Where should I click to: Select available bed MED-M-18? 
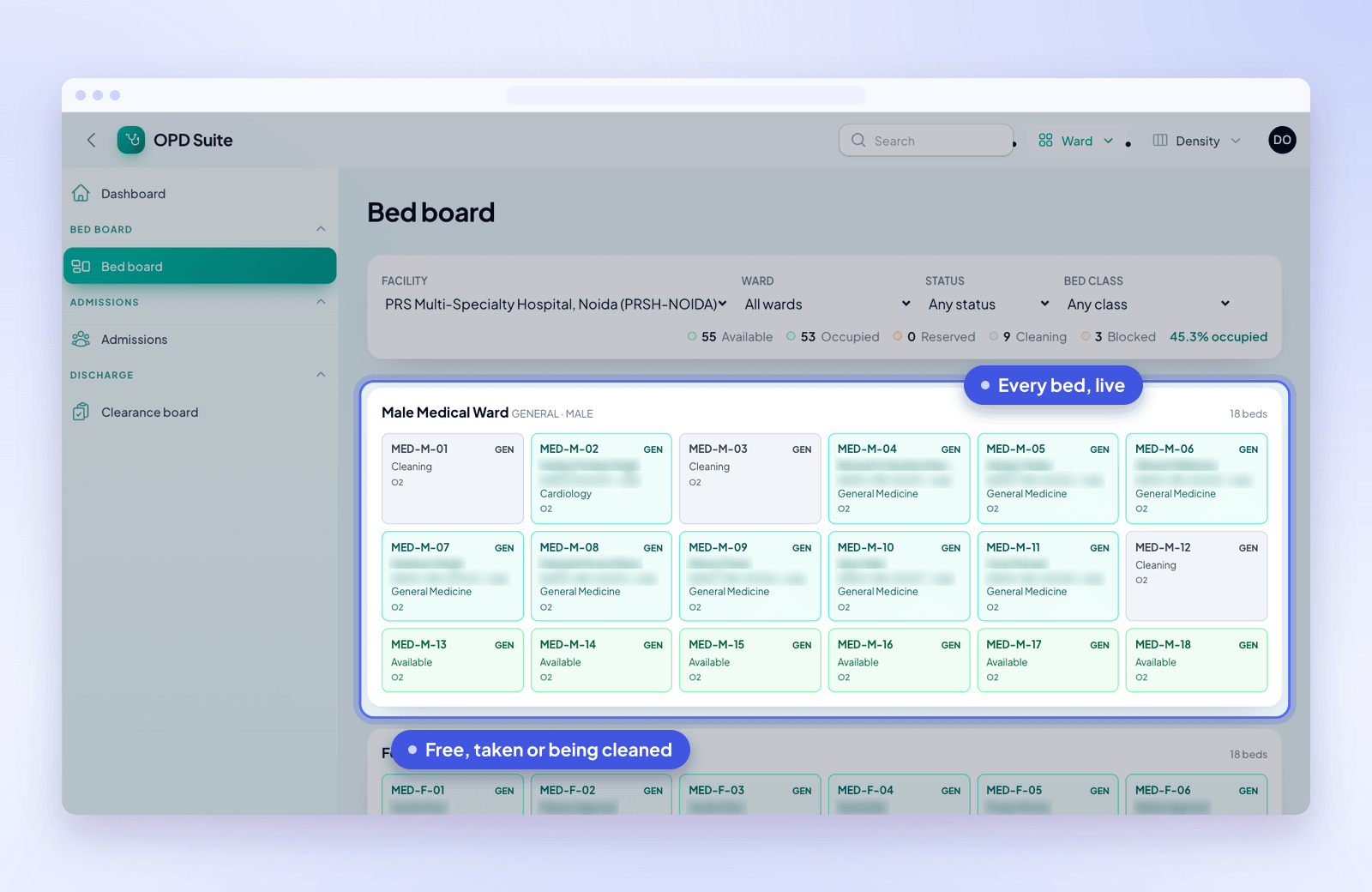tap(1196, 660)
